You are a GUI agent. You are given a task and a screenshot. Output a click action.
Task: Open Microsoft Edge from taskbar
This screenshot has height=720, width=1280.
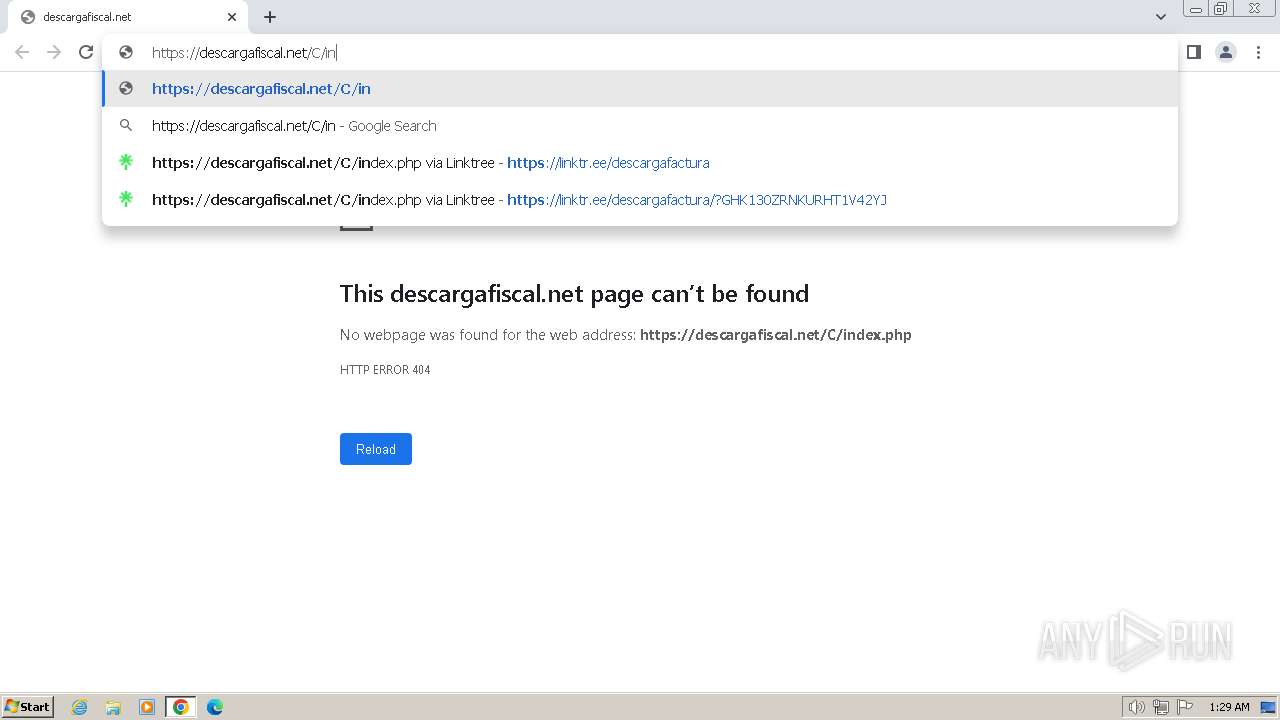(215, 707)
